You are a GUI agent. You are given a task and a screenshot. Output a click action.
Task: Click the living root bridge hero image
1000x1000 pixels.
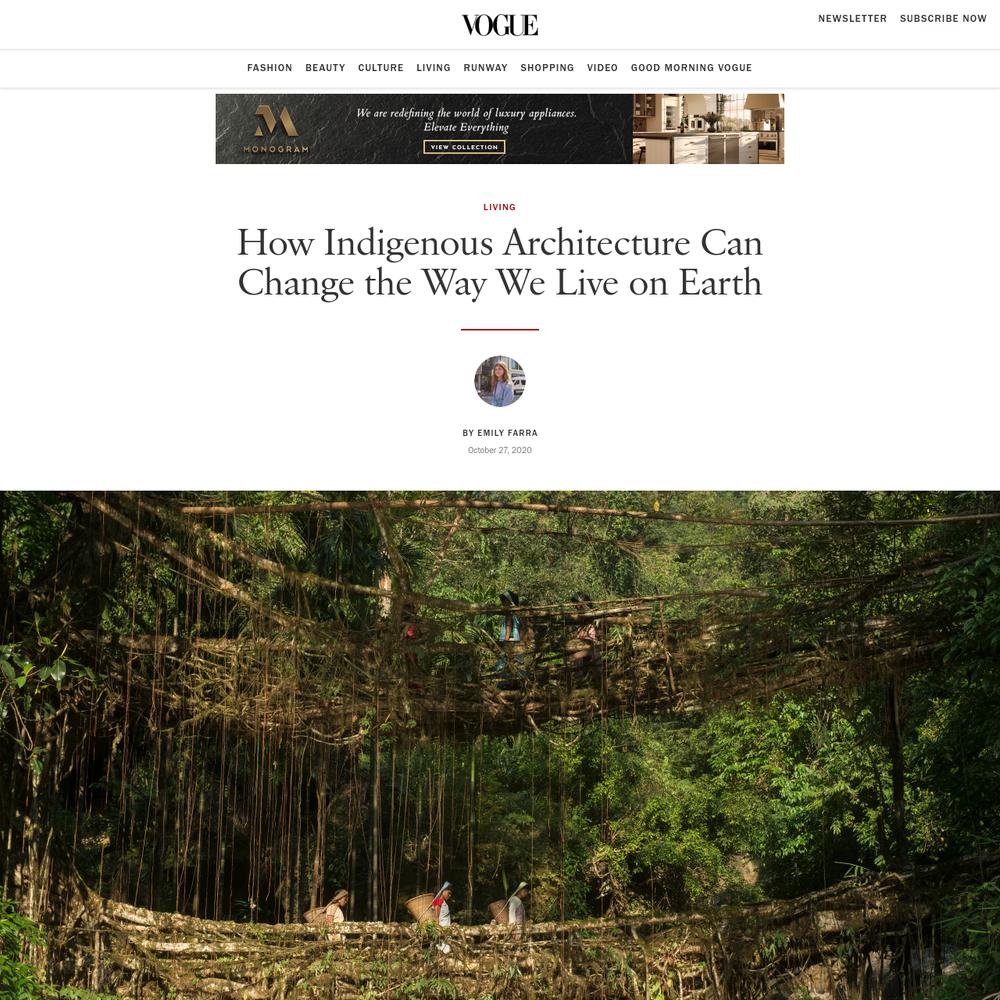tap(500, 745)
